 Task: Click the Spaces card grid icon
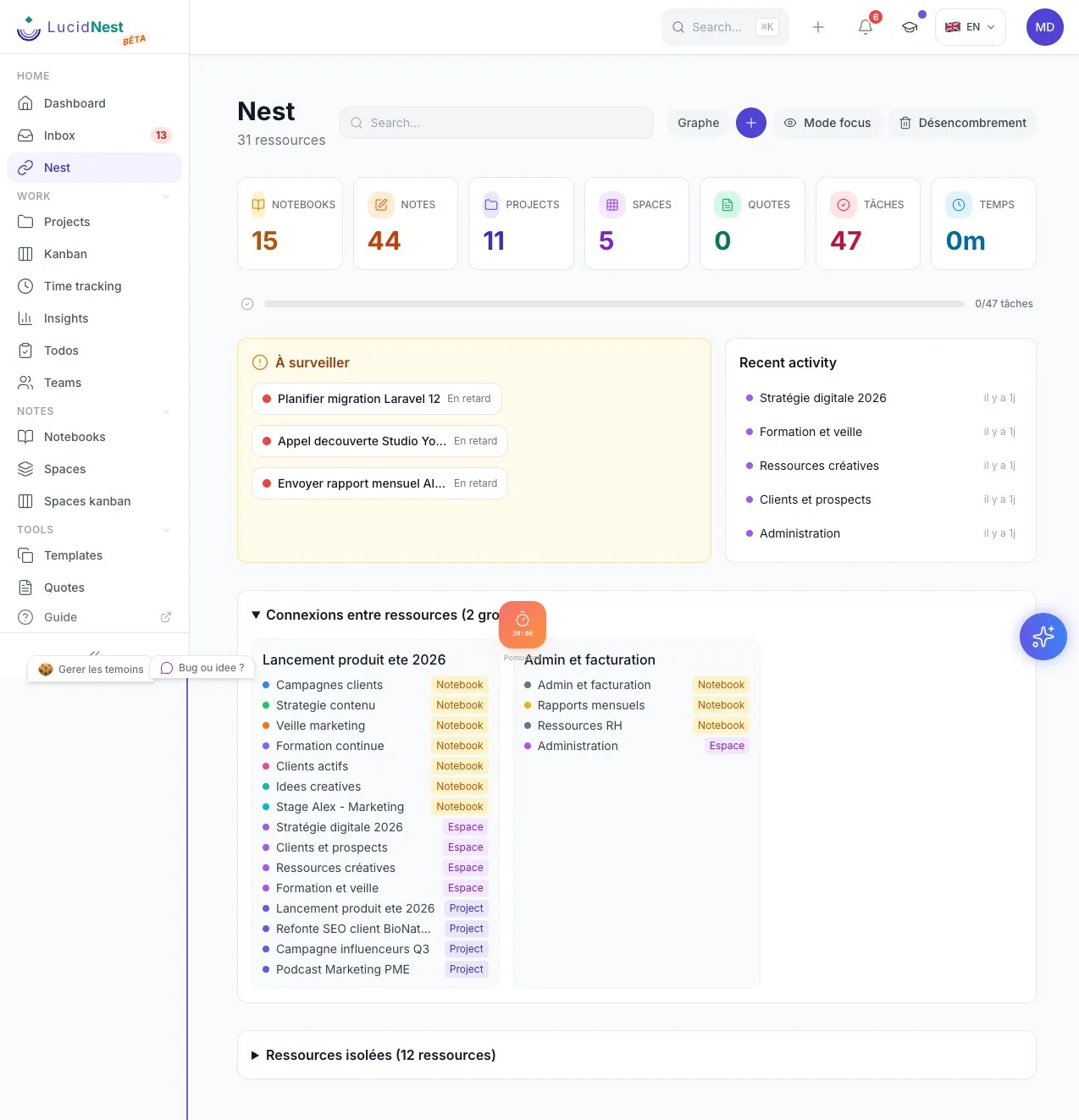point(612,205)
